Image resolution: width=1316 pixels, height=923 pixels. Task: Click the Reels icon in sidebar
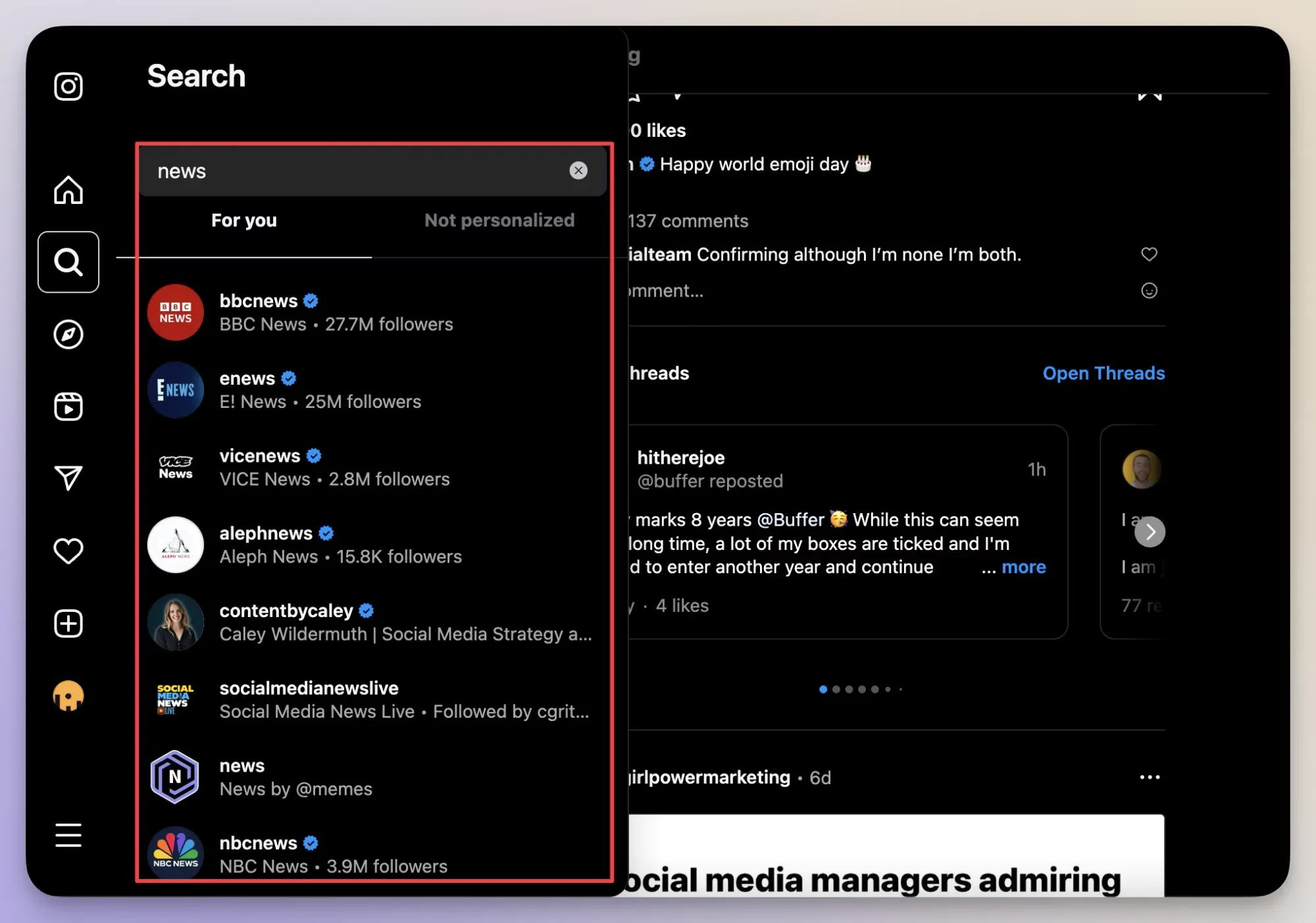click(x=68, y=406)
